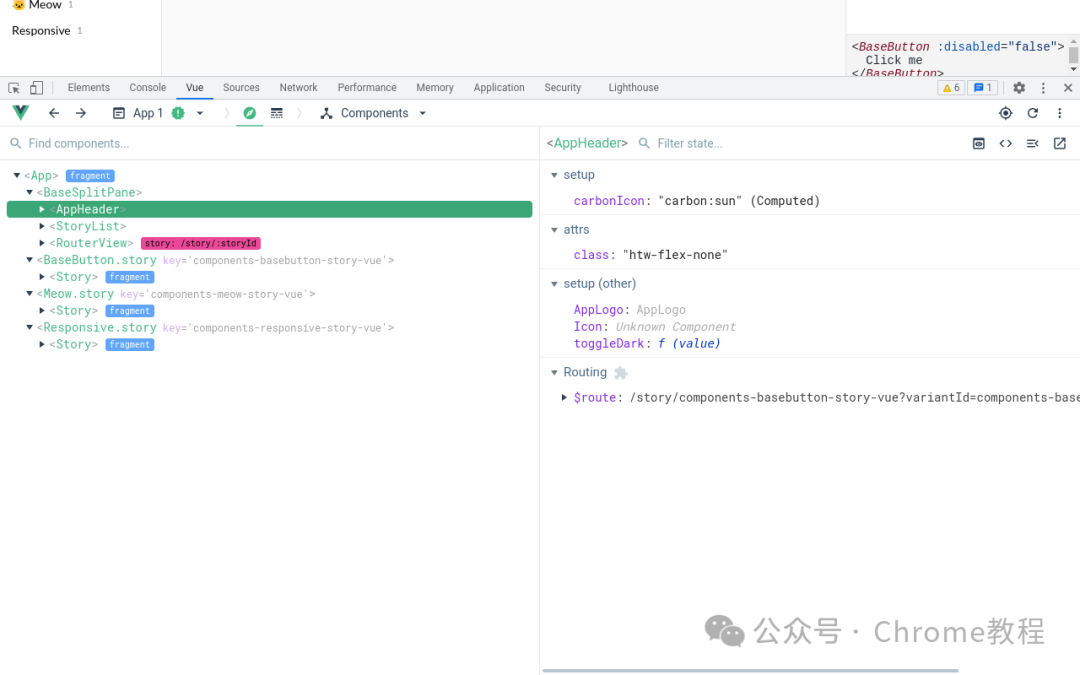The width and height of the screenshot is (1080, 675).
Task: Click the horizontal scrollbar in state panel
Action: (750, 670)
